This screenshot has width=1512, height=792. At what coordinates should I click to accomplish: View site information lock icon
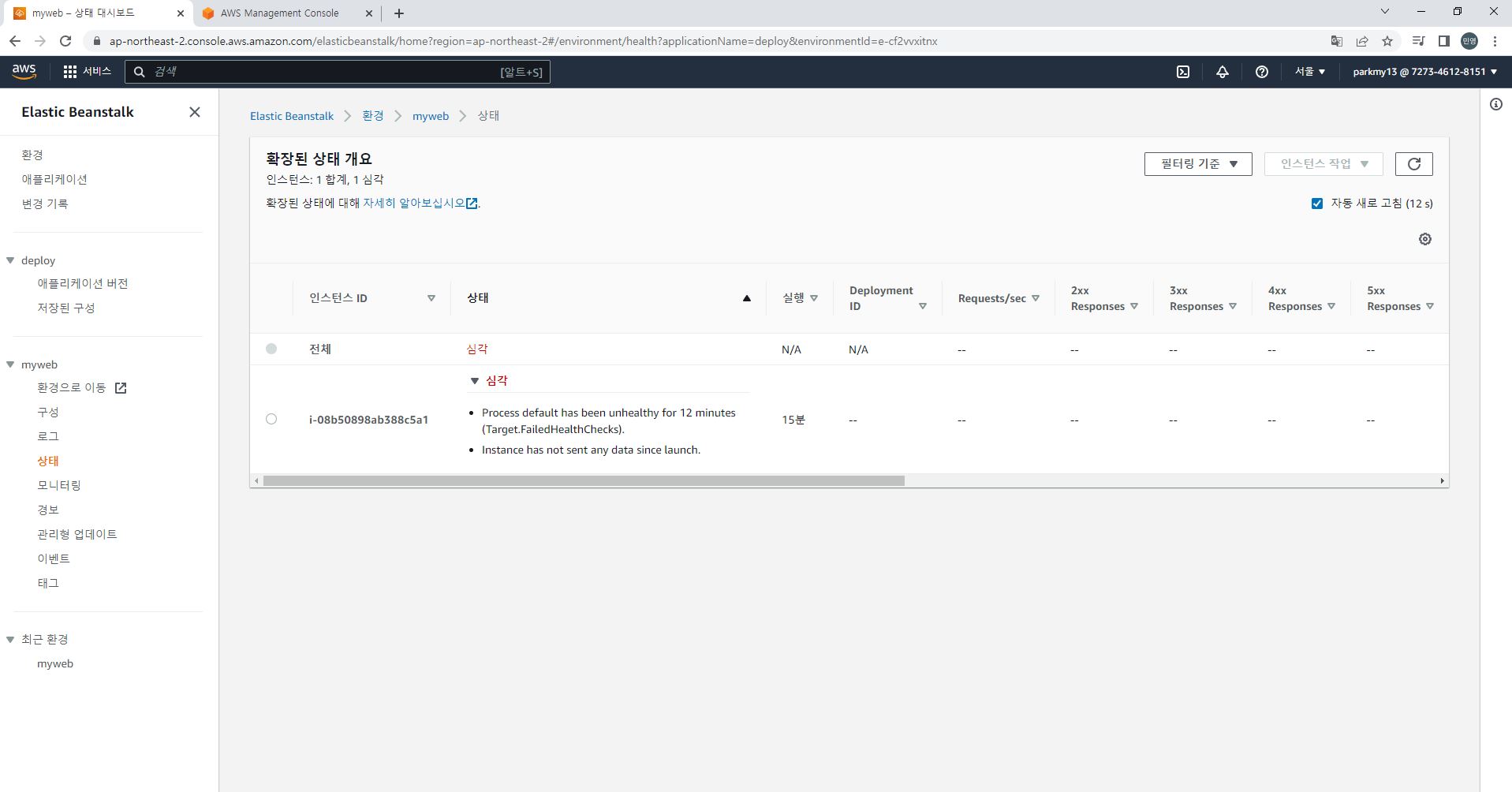(x=96, y=41)
